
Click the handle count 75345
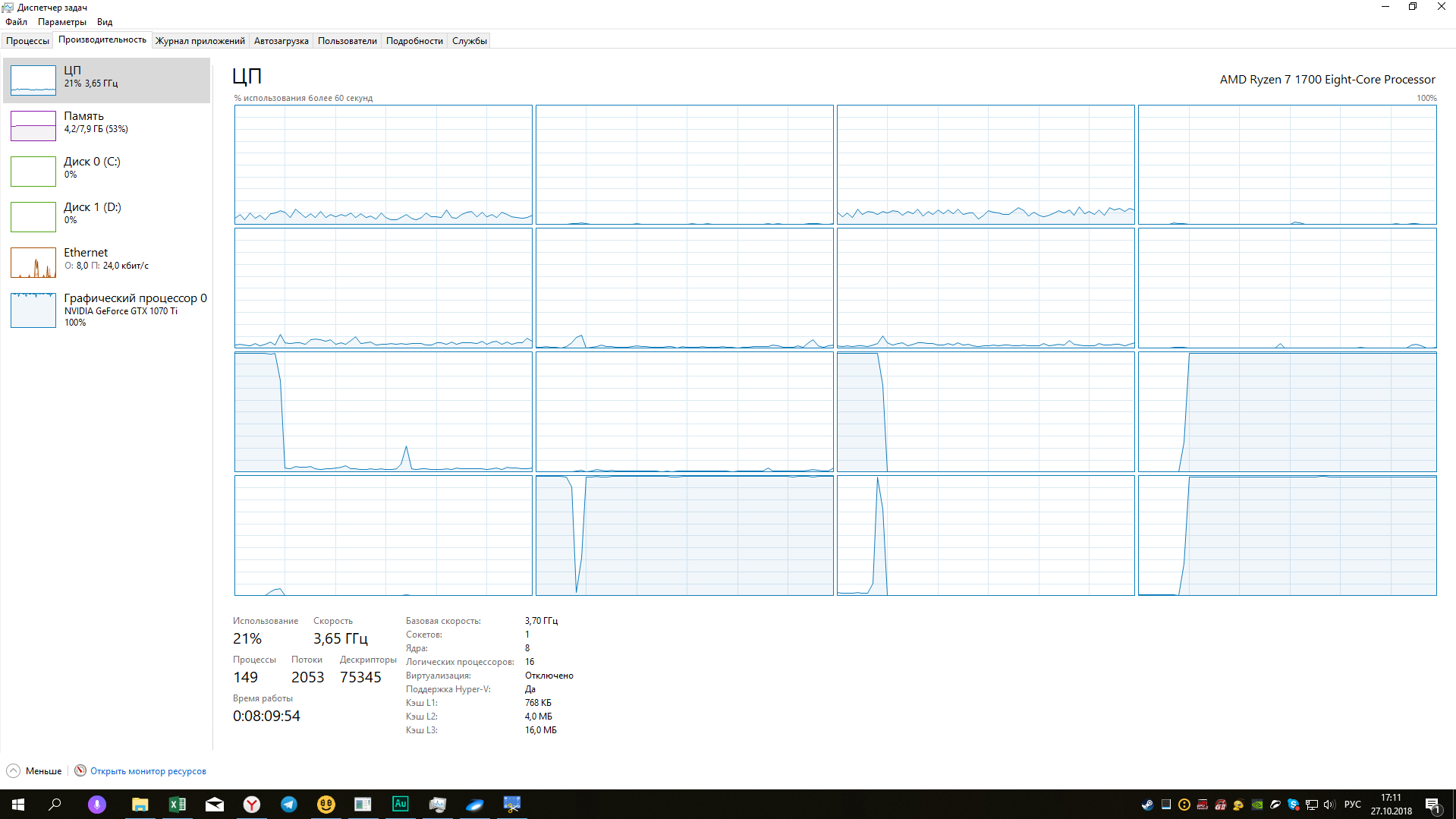pos(360,677)
